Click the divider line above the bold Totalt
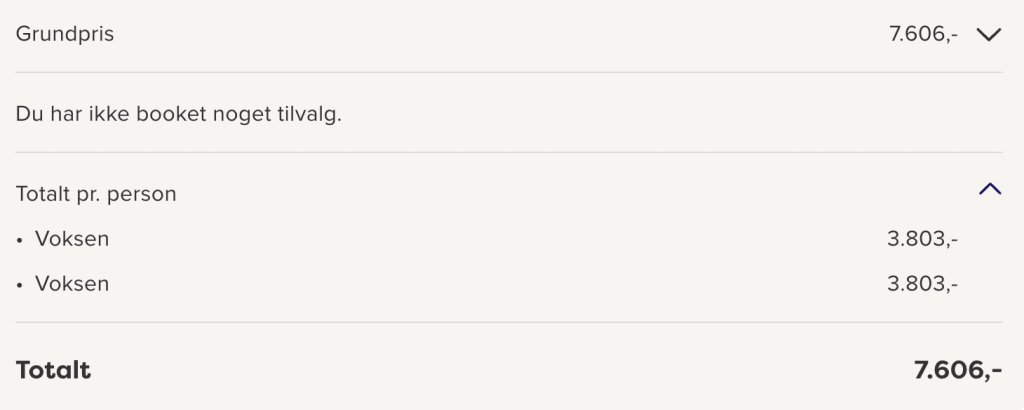1024x410 pixels. coord(509,322)
